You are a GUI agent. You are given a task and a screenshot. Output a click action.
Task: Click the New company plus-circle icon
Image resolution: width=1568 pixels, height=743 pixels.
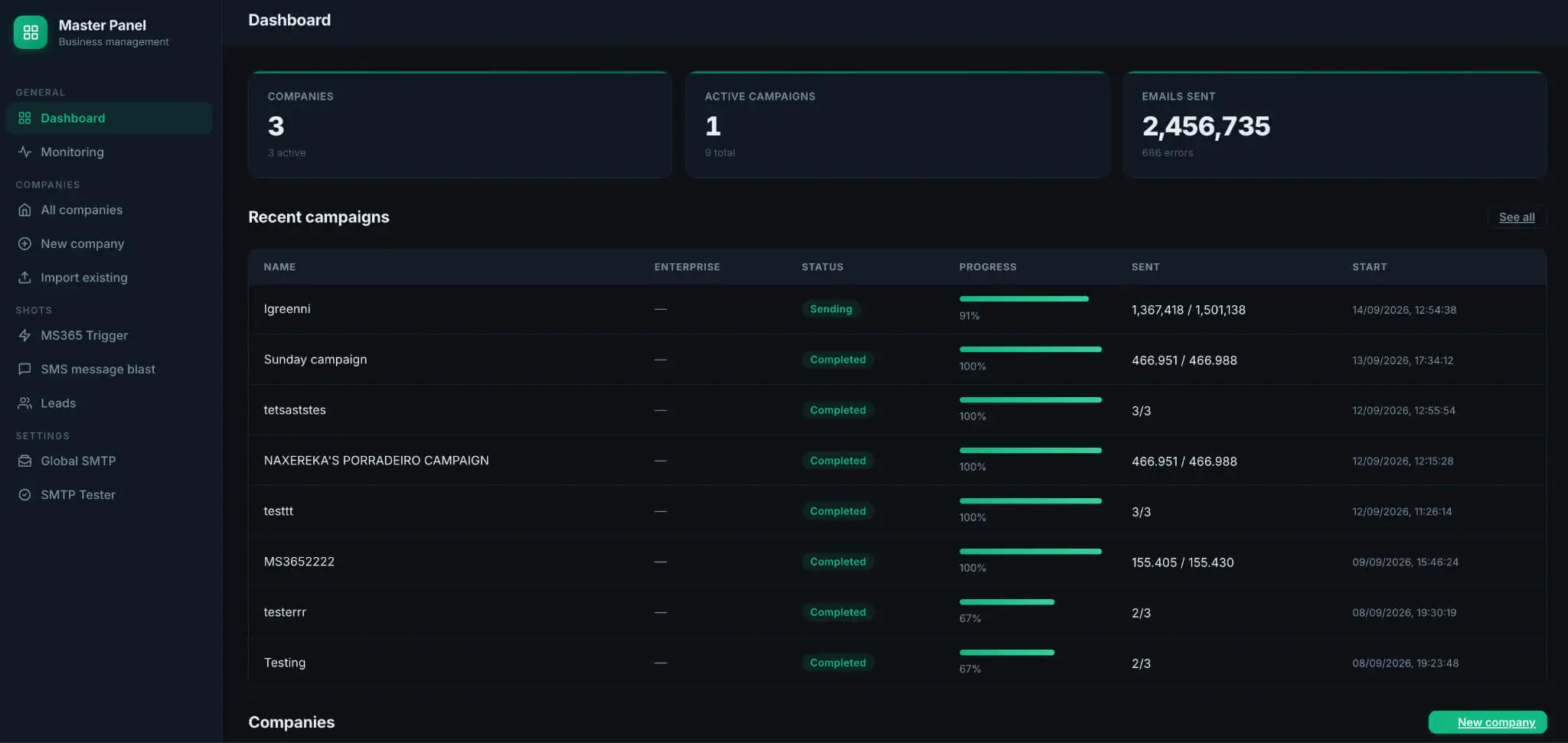coord(24,243)
